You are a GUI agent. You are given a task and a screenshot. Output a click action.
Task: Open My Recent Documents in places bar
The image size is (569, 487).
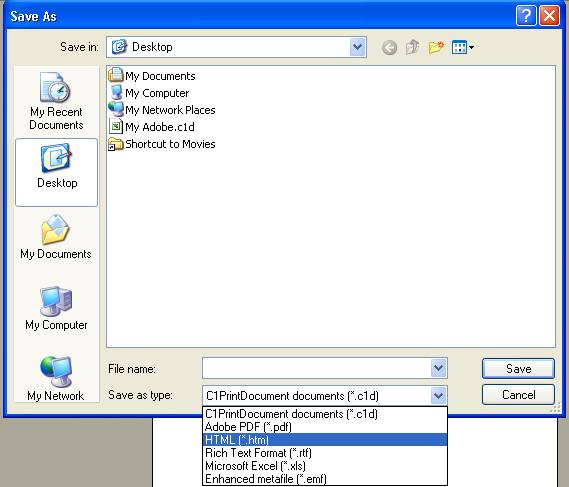(x=56, y=101)
